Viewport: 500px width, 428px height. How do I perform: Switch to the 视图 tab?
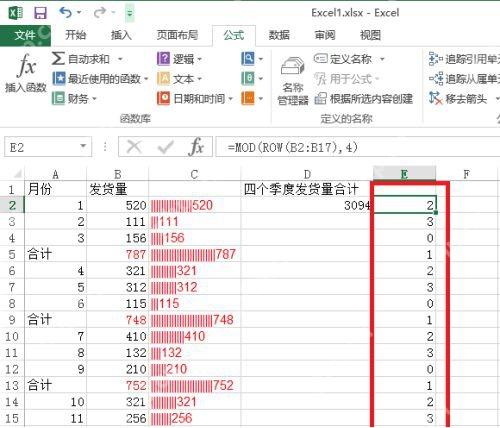(x=370, y=35)
